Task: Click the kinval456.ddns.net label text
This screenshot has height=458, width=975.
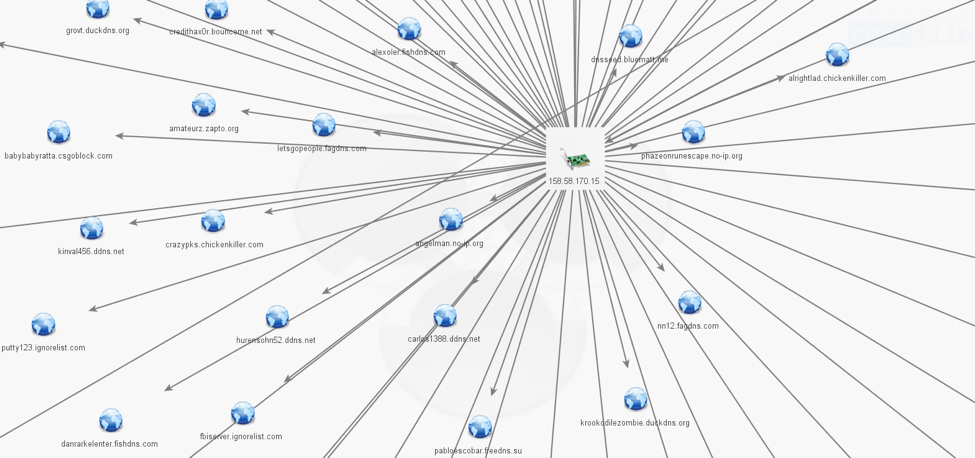Action: pyautogui.click(x=91, y=252)
